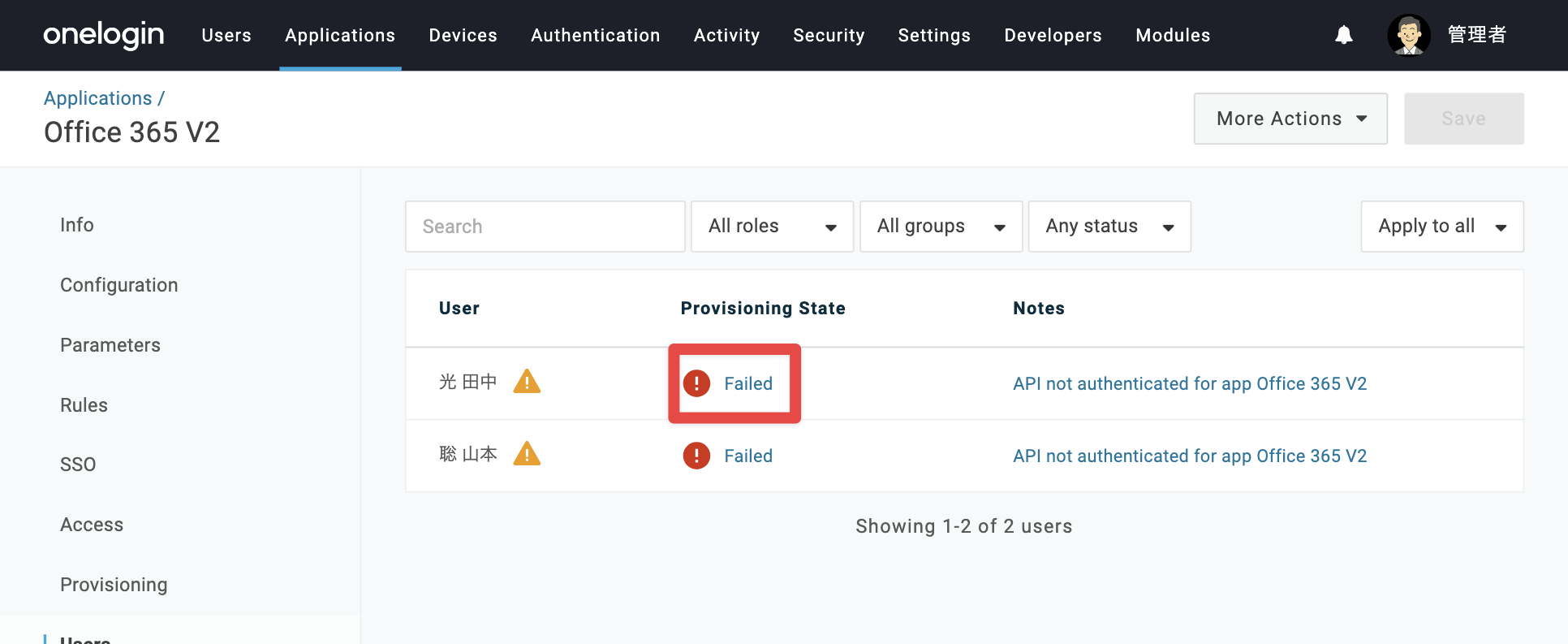Click the red error icon in second row
Image resolution: width=1568 pixels, height=644 pixels.
click(696, 456)
